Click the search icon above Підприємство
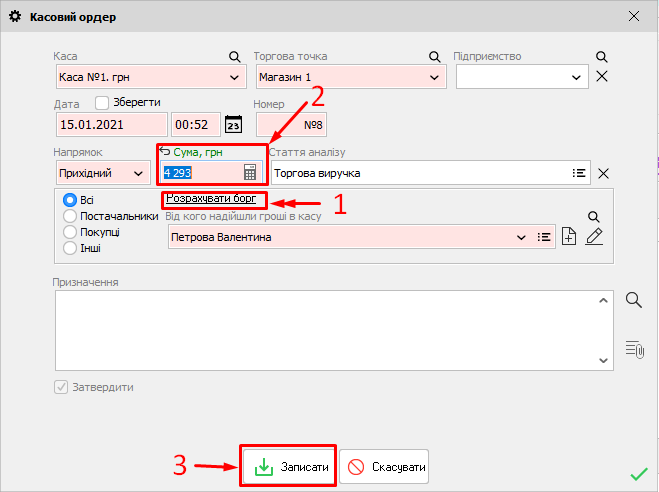Image resolution: width=659 pixels, height=492 pixels. [x=602, y=57]
